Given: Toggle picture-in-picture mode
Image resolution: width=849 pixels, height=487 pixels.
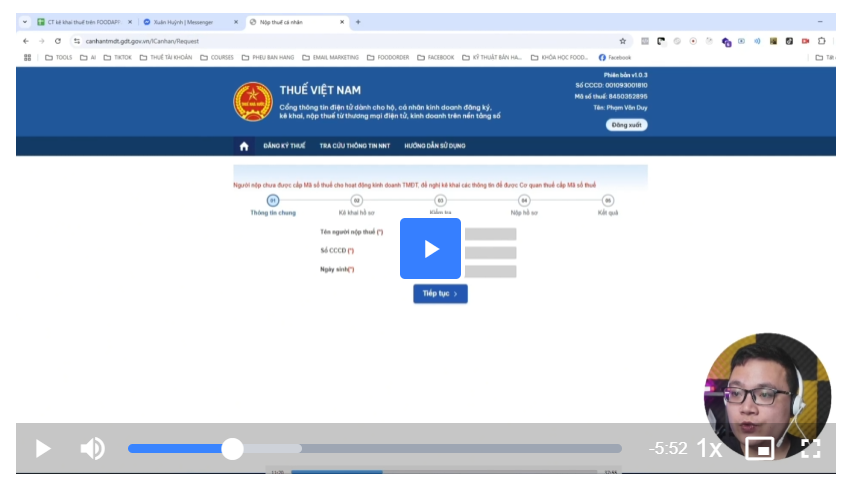Looking at the screenshot, I should pyautogui.click(x=760, y=448).
